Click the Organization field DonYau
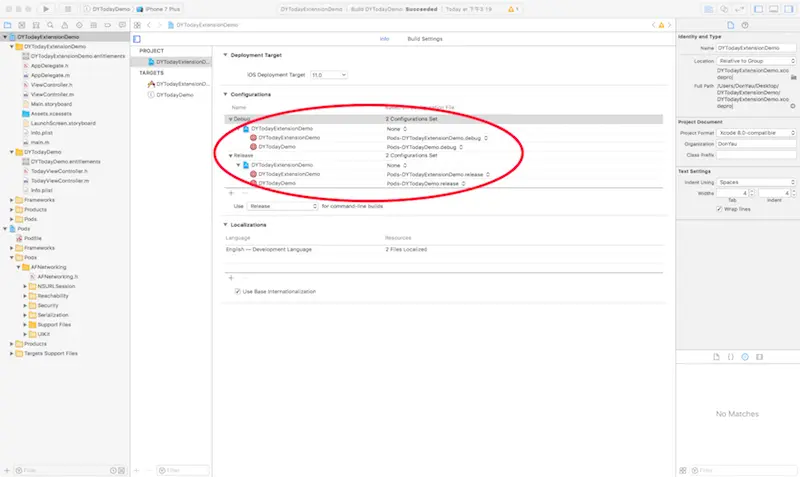The height and width of the screenshot is (477, 800). 756,144
